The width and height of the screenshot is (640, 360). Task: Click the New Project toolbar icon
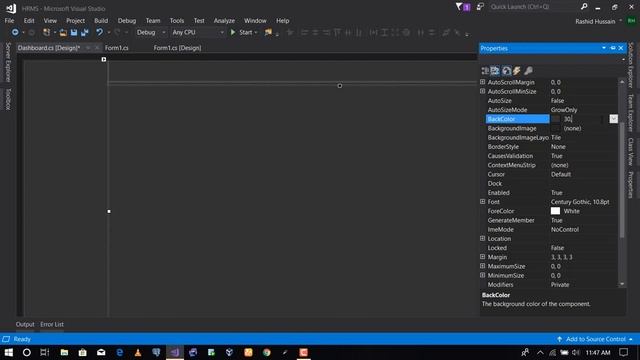tap(47, 32)
